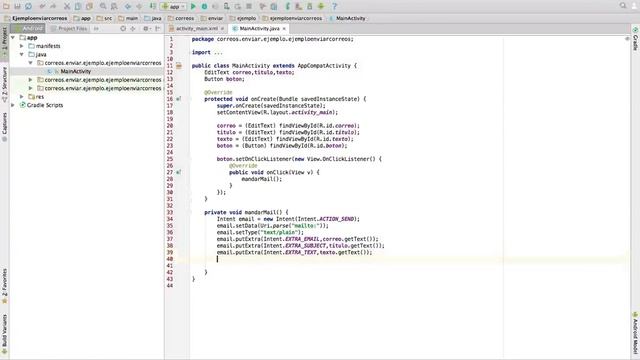
Task: Close the MainActivity.java tab
Action: pos(284,29)
